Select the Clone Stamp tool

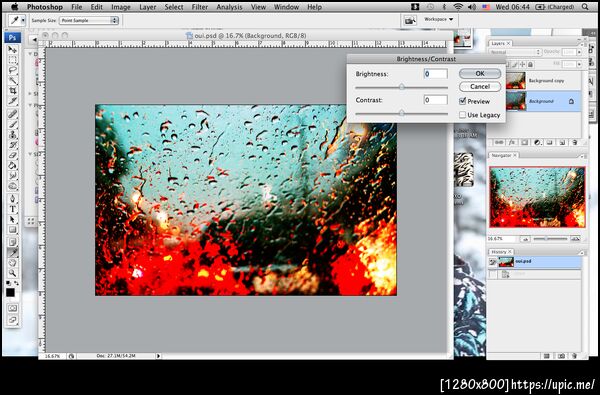13,135
